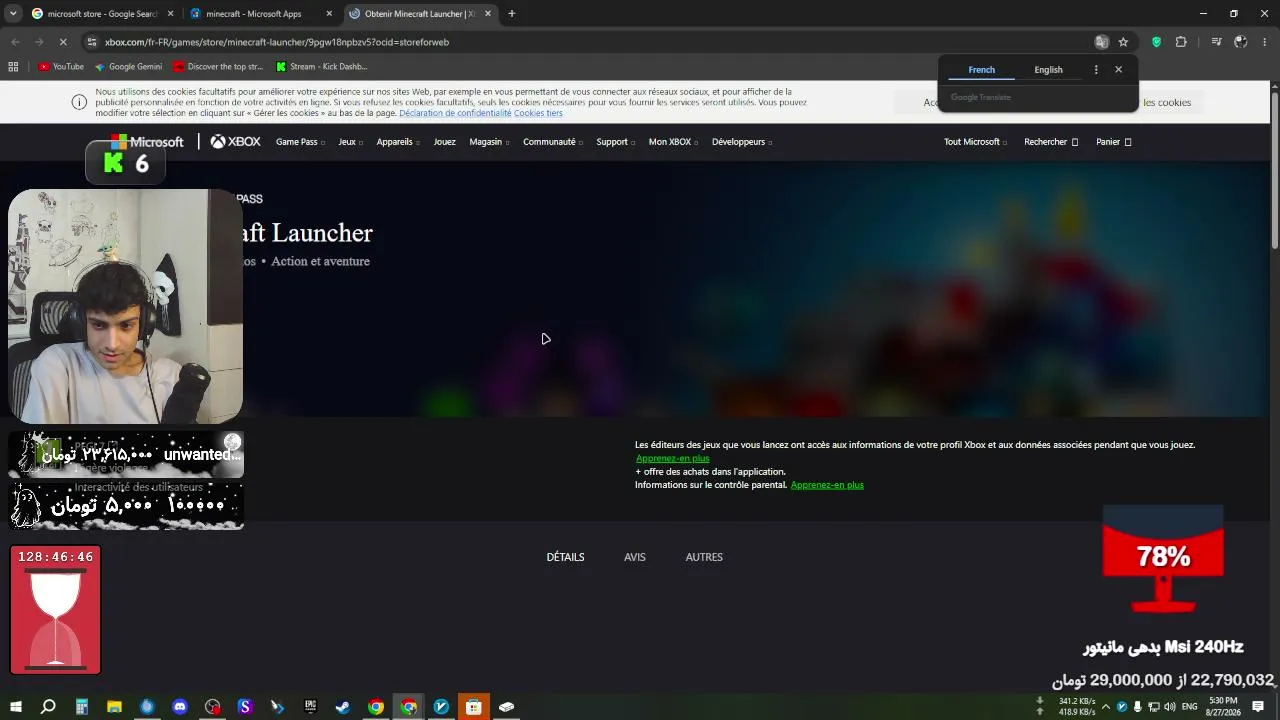Expand the Magasin menu
The image size is (1280, 720).
489,142
